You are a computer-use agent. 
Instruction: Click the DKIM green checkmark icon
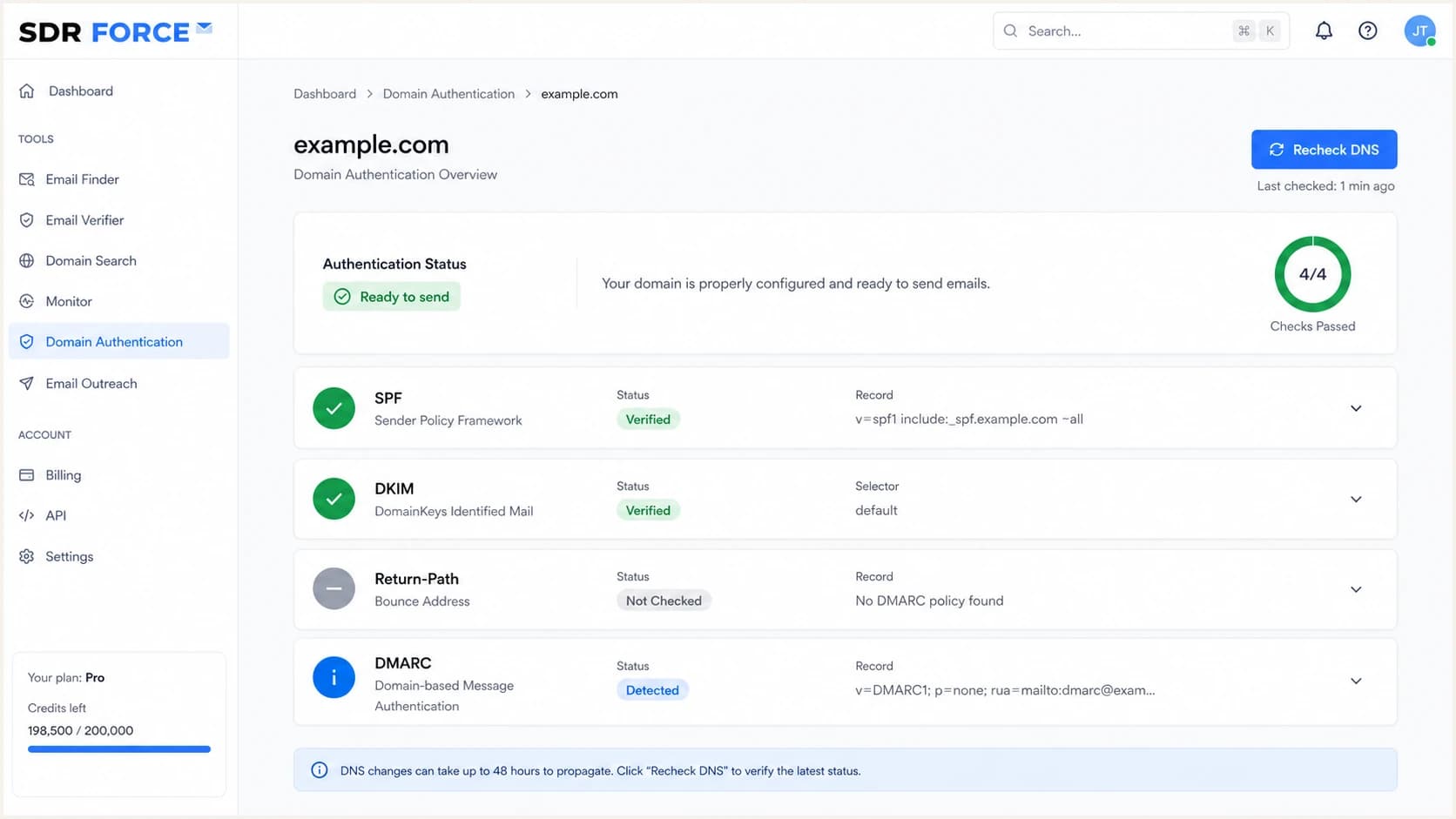(334, 499)
